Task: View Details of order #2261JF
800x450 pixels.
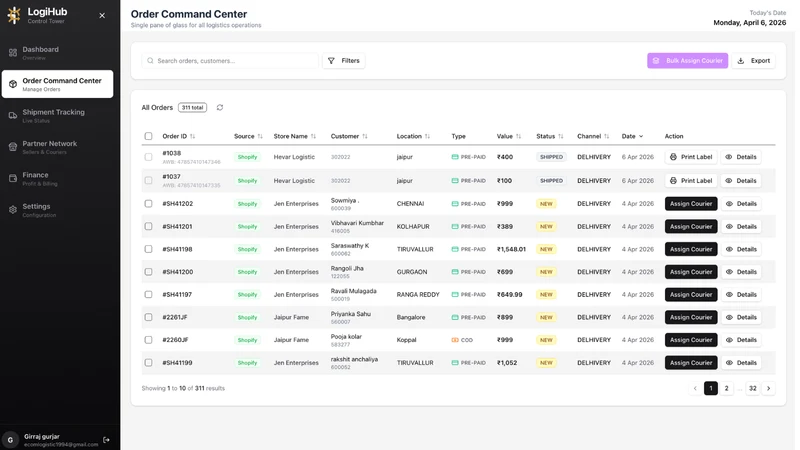Action: click(x=741, y=317)
